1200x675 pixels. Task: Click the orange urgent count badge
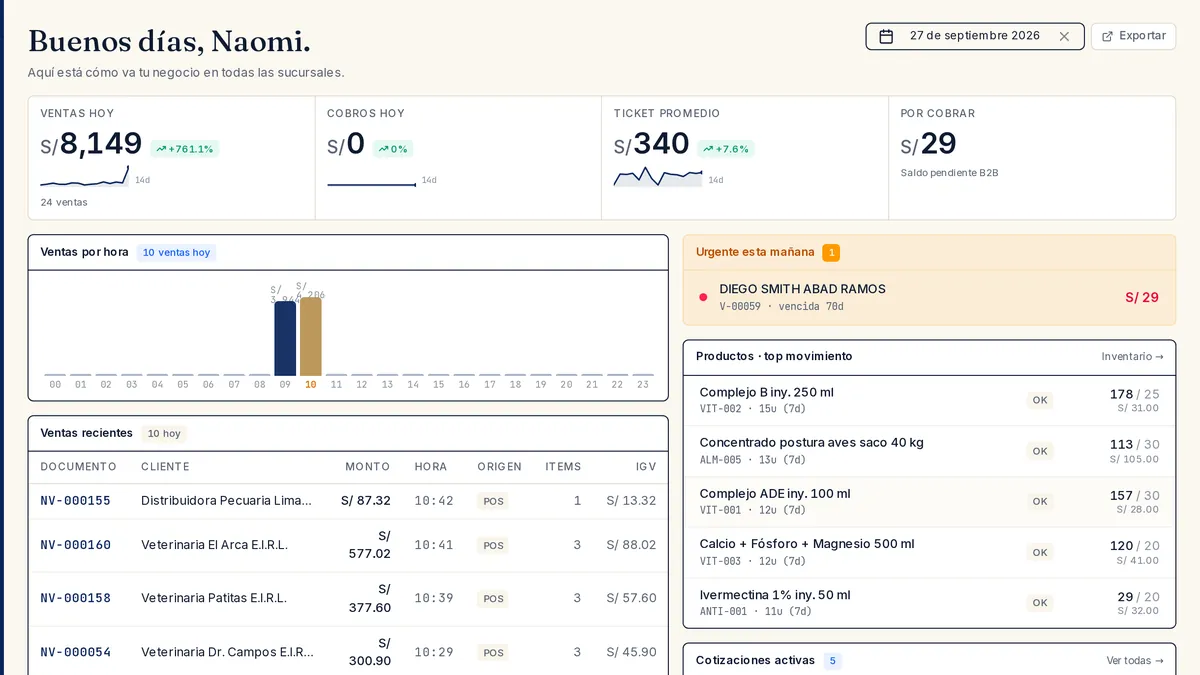coord(831,253)
